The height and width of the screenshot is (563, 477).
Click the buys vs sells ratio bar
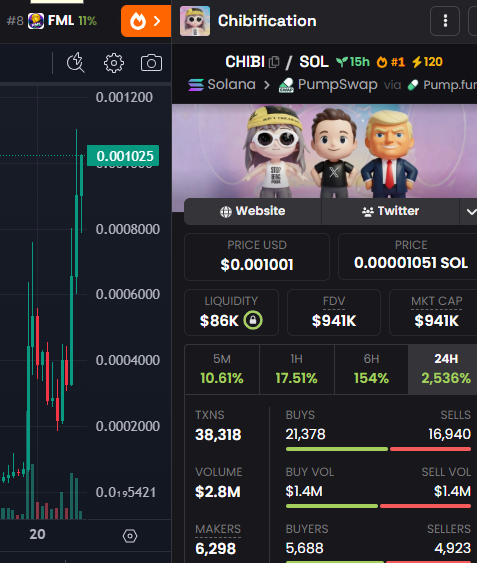tap(378, 449)
